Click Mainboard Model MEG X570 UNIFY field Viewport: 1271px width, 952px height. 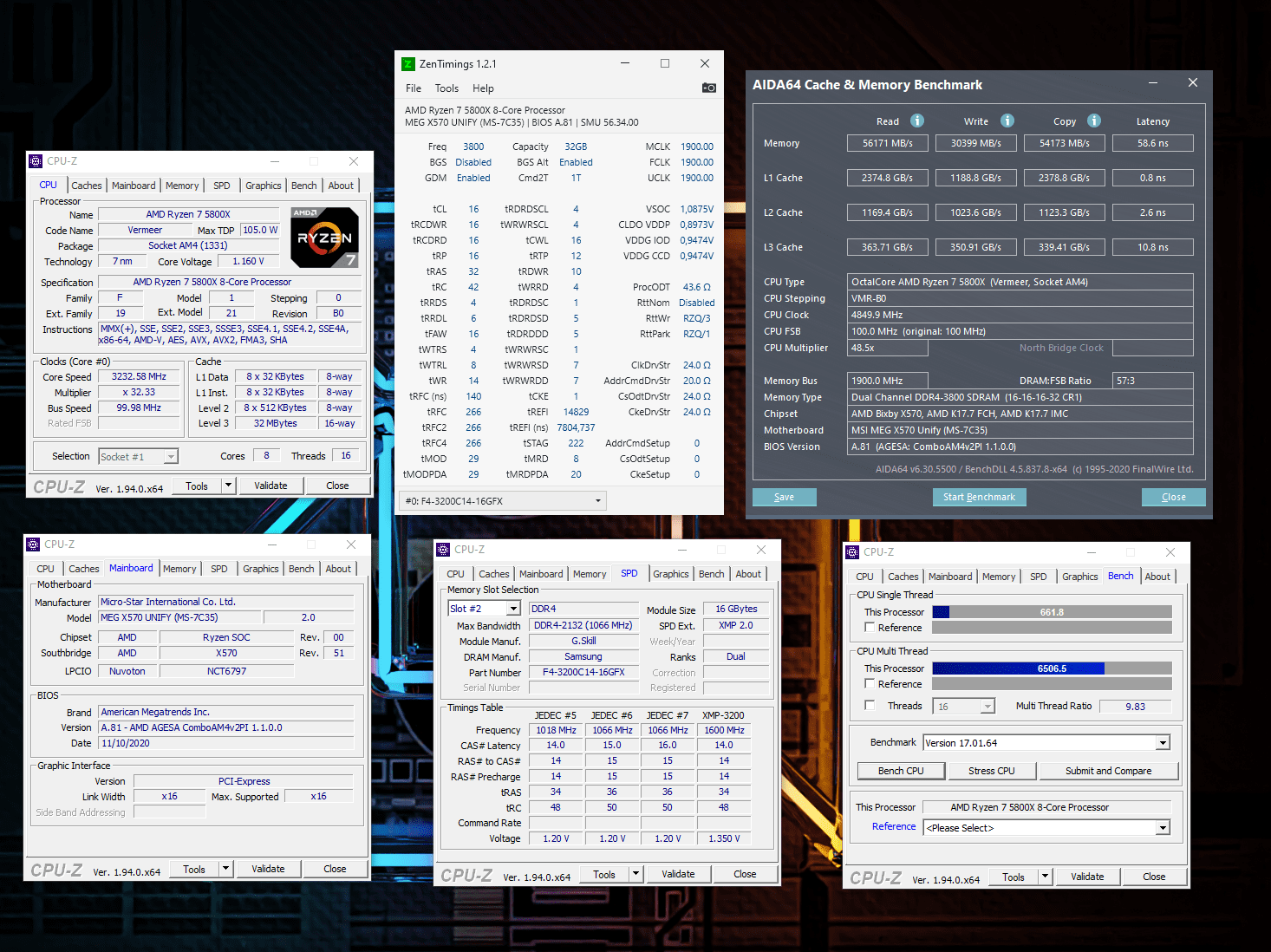(x=179, y=617)
